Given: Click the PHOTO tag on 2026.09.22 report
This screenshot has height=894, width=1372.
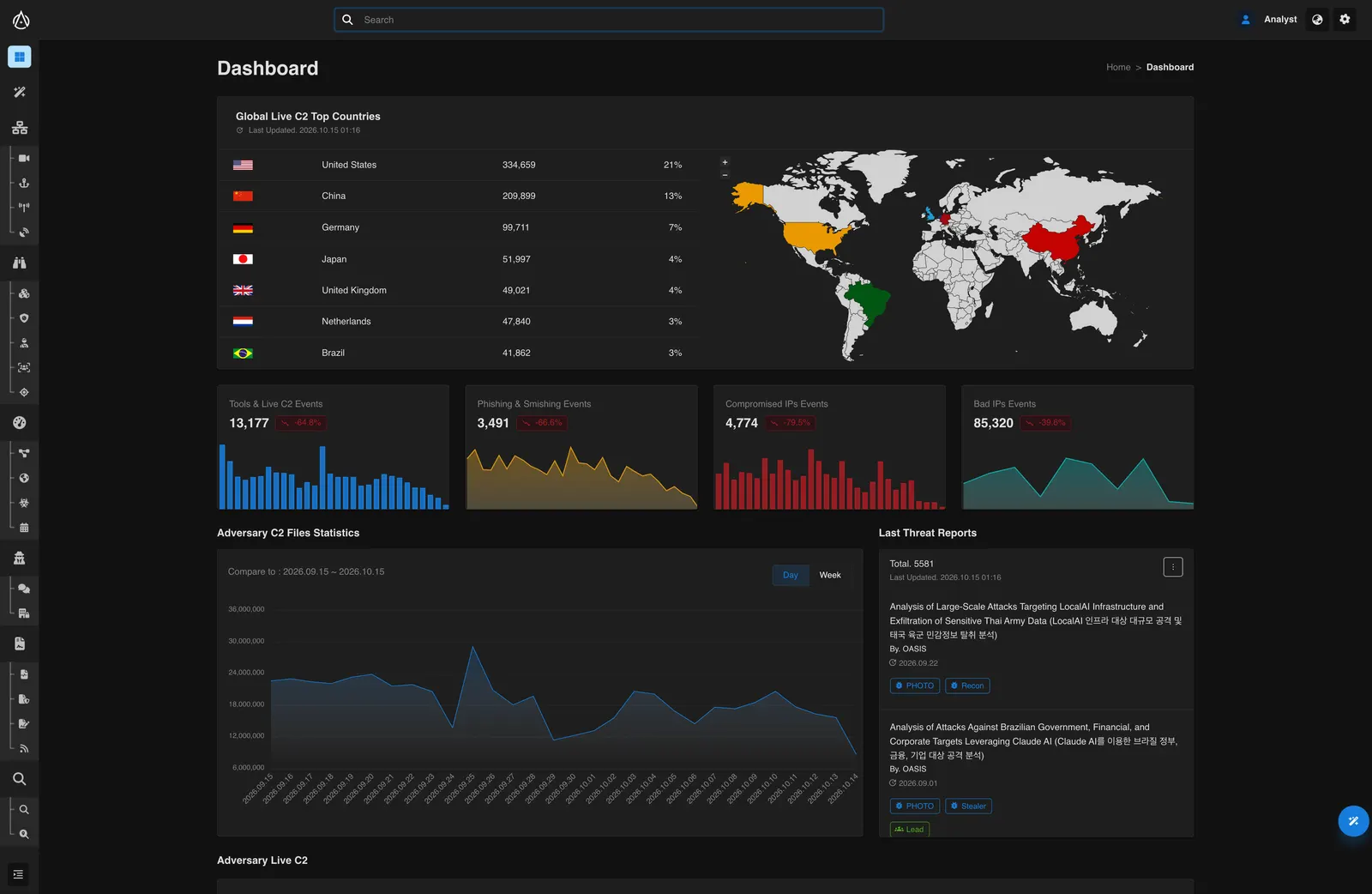Looking at the screenshot, I should (915, 686).
